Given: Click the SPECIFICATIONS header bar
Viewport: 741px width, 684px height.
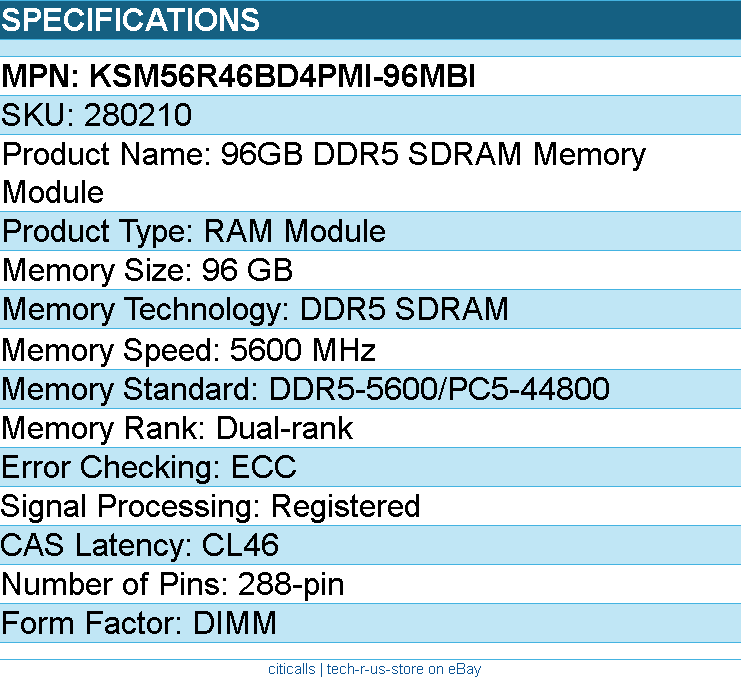Looking at the screenshot, I should 370,20.
